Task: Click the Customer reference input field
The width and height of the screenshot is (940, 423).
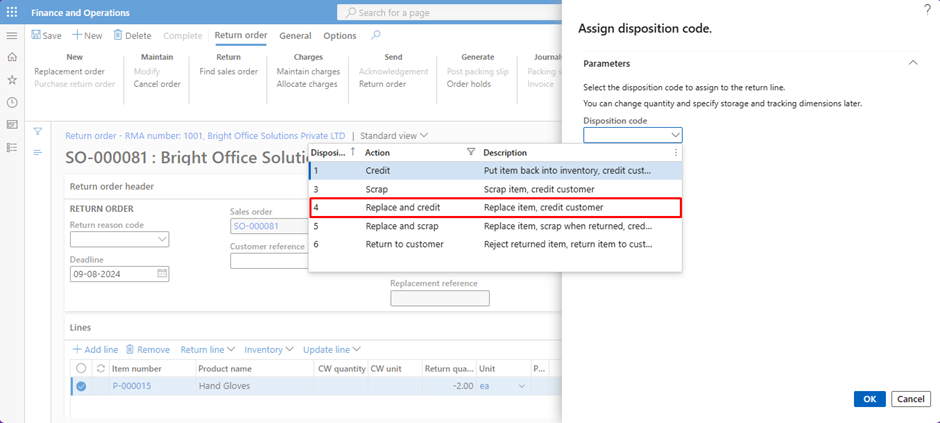Action: [x=269, y=261]
